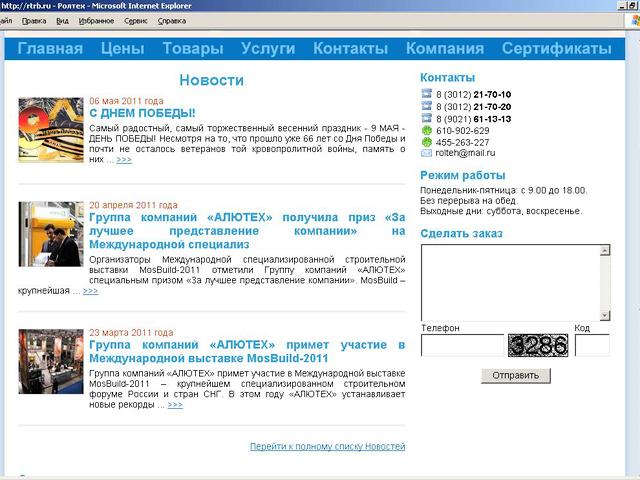Open the Компания navigation tab
This screenshot has height=480, width=640.
445,49
